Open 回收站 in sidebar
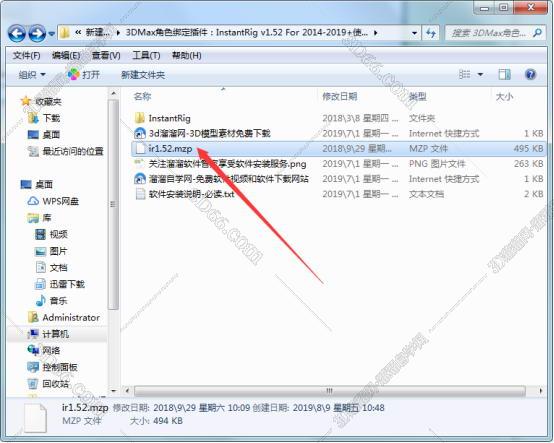This screenshot has height=443, width=554. click(x=48, y=384)
